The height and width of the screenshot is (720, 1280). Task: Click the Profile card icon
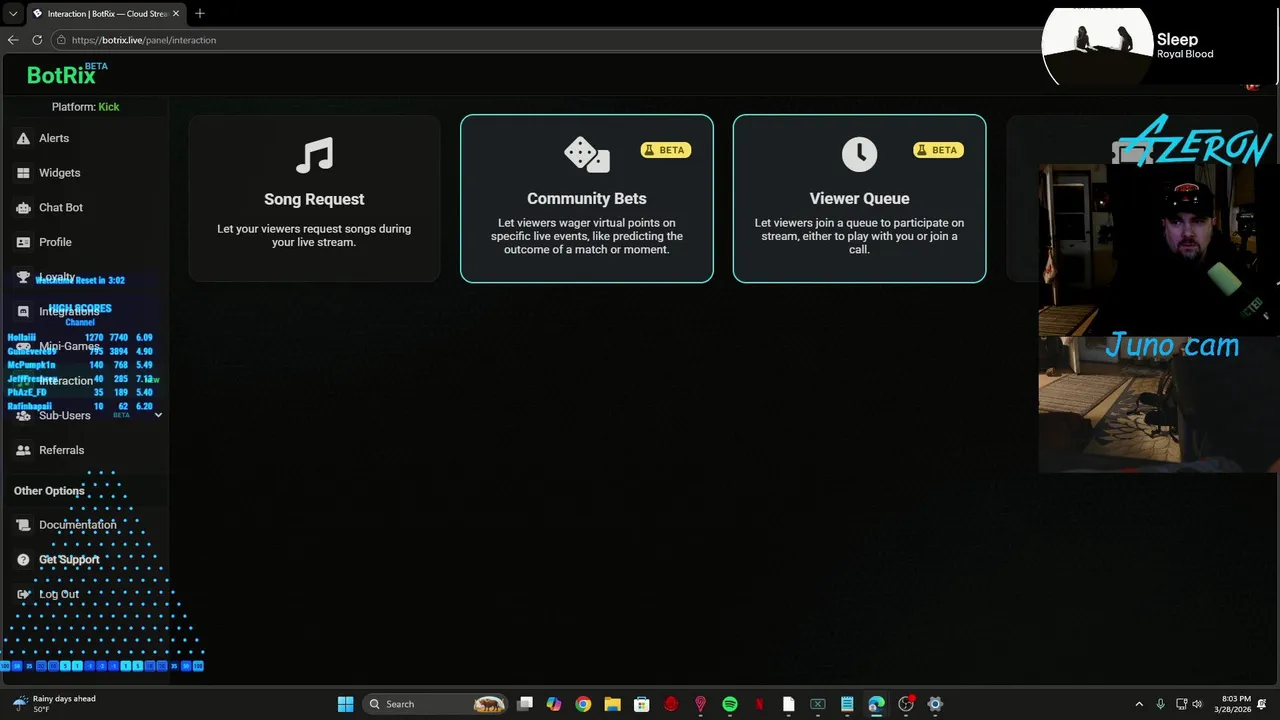click(x=23, y=242)
